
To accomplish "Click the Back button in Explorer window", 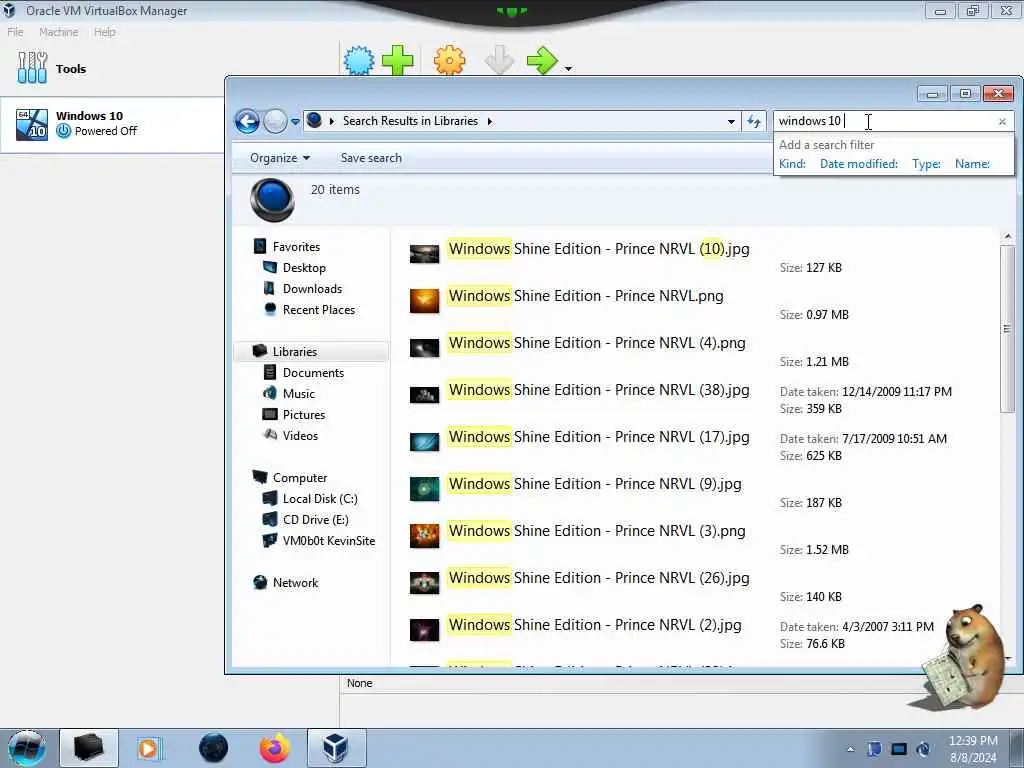I will click(248, 121).
